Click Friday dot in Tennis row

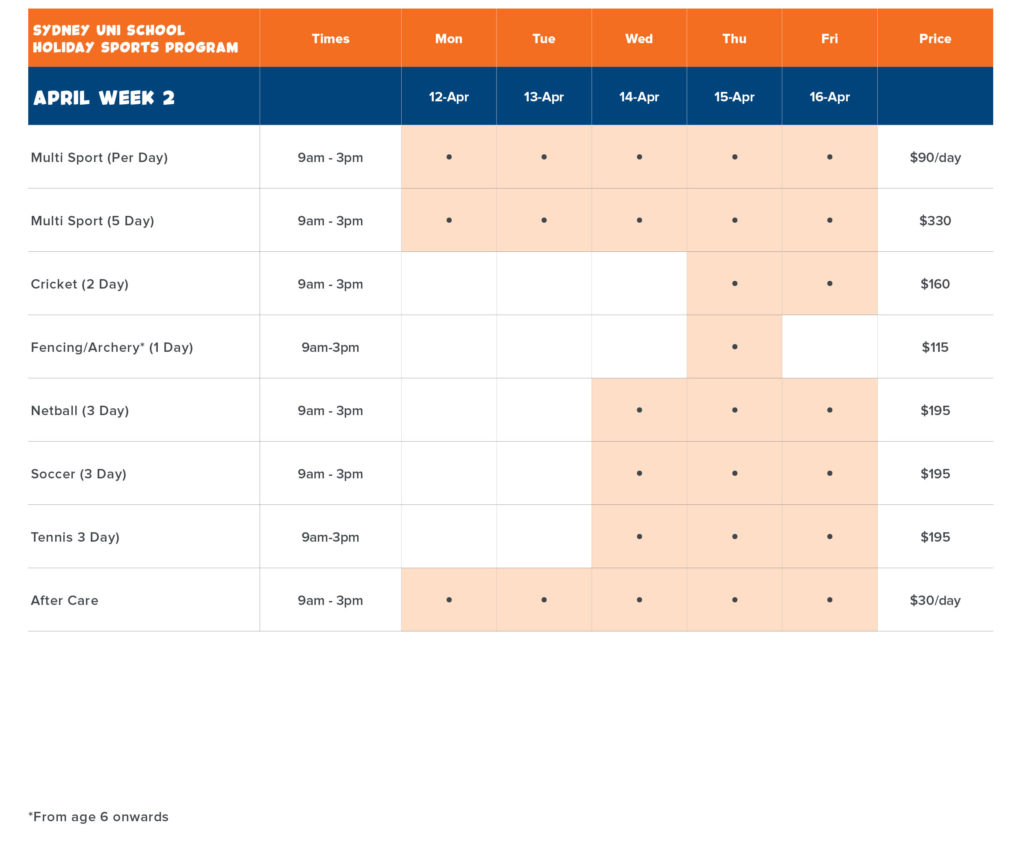pyautogui.click(x=829, y=537)
